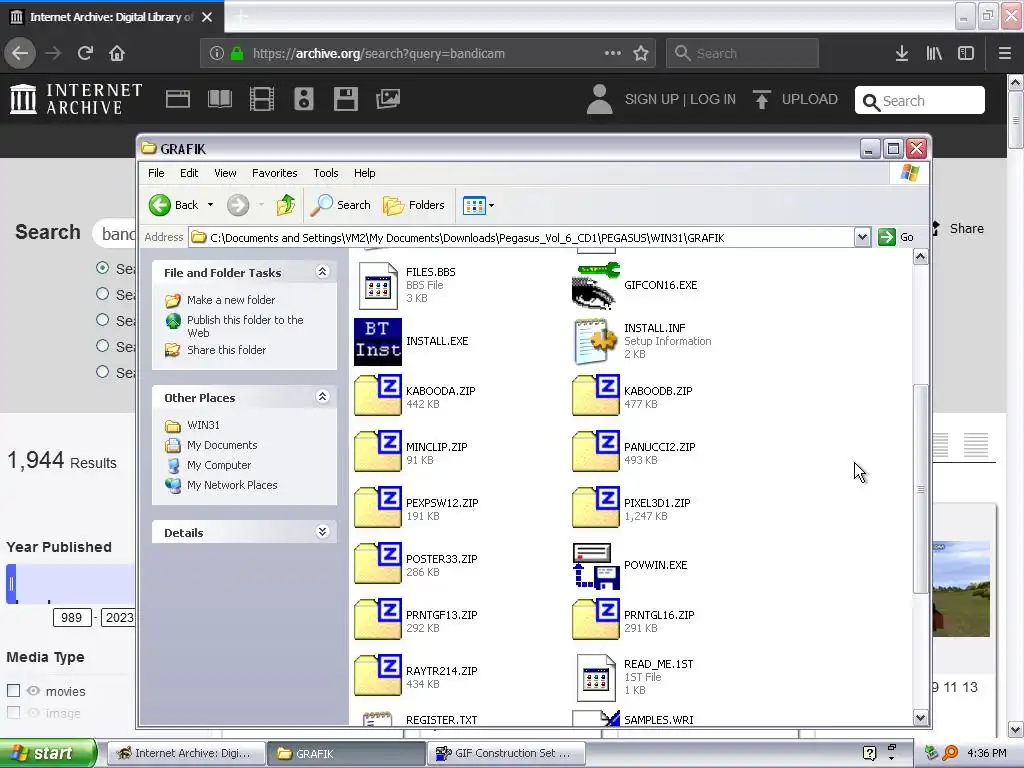Select the third search radio option
Screen dimensions: 1024x768
pyautogui.click(x=103, y=320)
